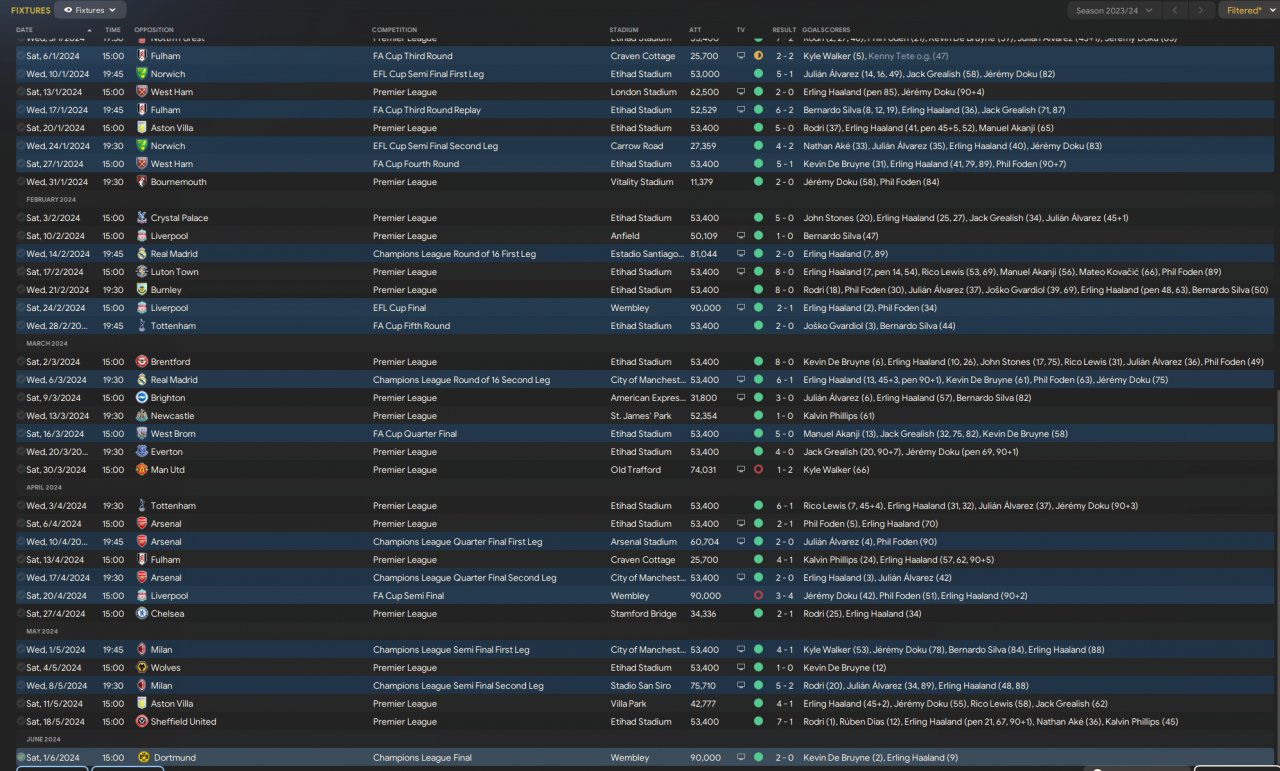This screenshot has height=771, width=1280.
Task: Click the Crystal Palace club badge
Action: 141,218
